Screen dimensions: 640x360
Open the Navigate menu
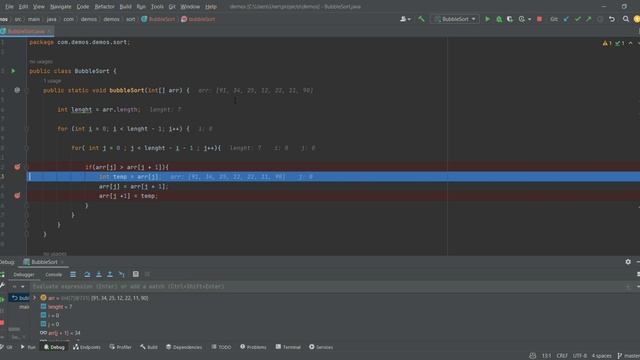click(x=60, y=7)
